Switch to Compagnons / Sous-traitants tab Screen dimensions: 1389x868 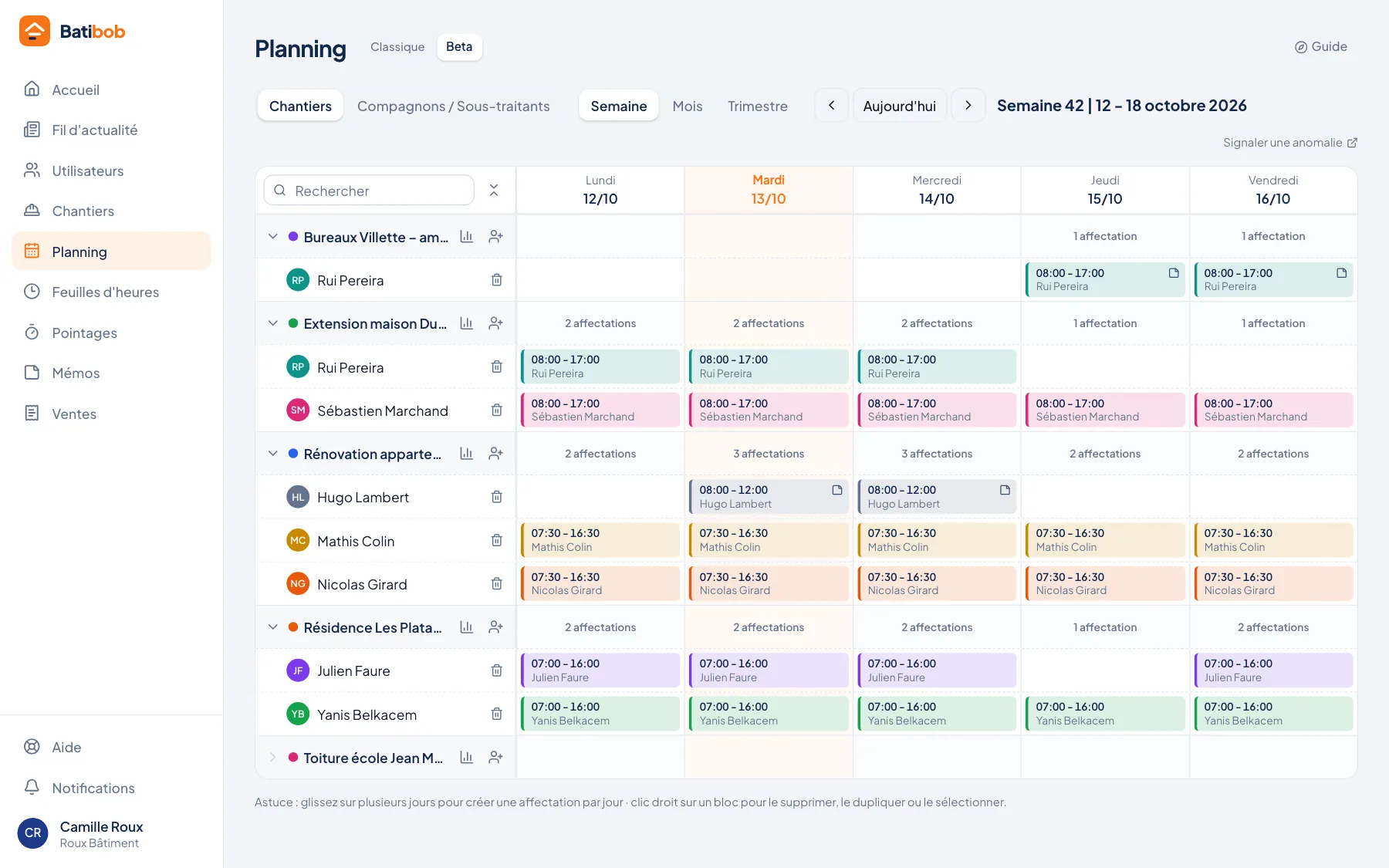454,106
